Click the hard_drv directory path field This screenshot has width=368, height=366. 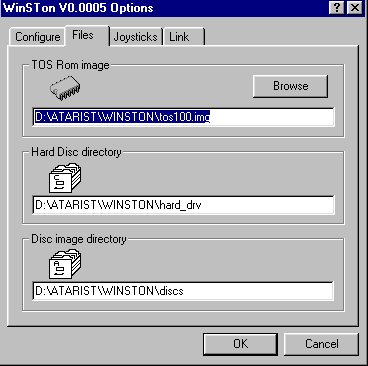[x=183, y=205]
